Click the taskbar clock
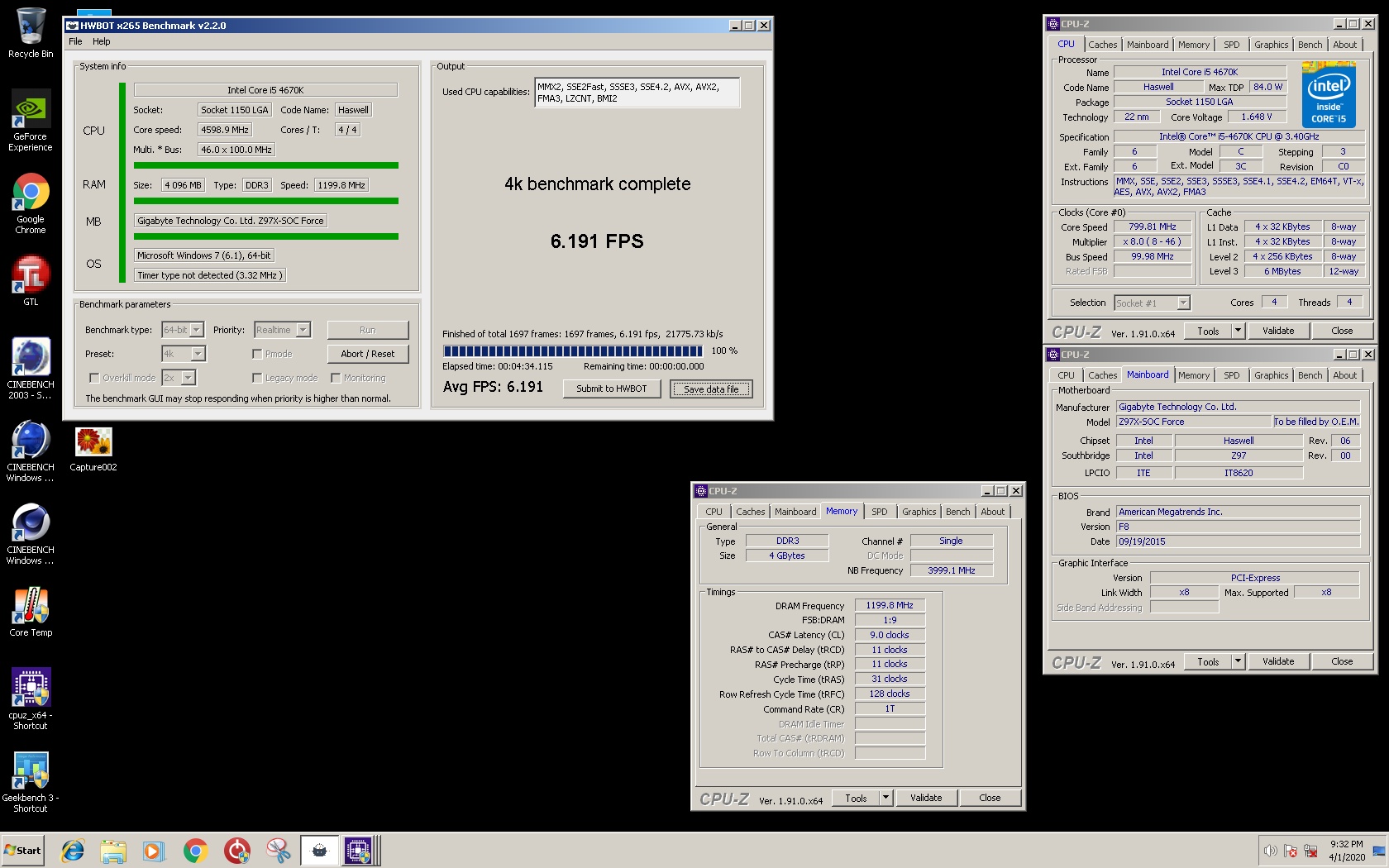The width and height of the screenshot is (1389, 868). [1346, 851]
